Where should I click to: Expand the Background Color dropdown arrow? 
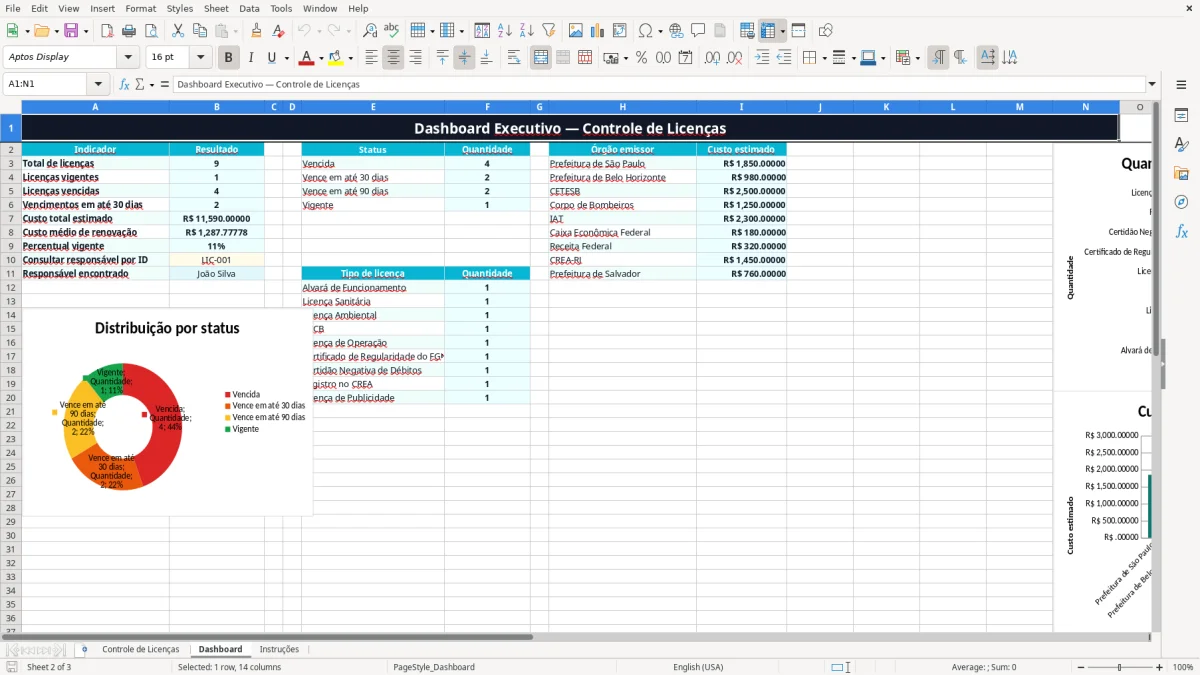click(x=350, y=58)
